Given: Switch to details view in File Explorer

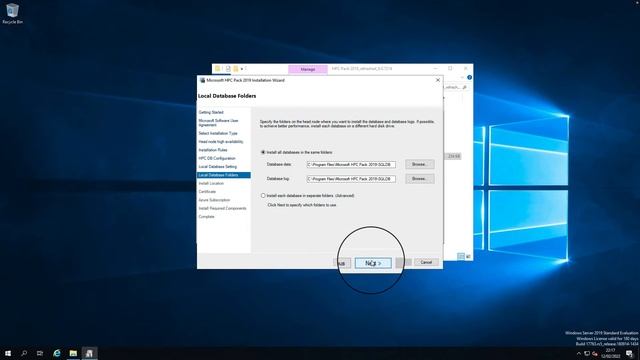Looking at the screenshot, I should tap(461, 257).
